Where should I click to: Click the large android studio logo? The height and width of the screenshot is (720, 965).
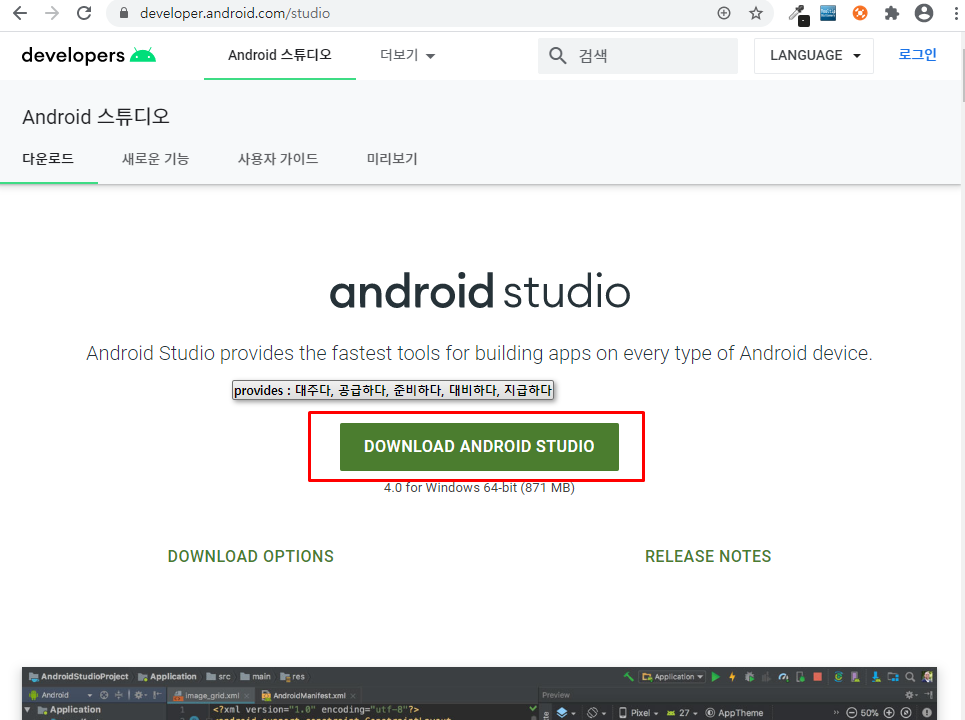tap(480, 292)
